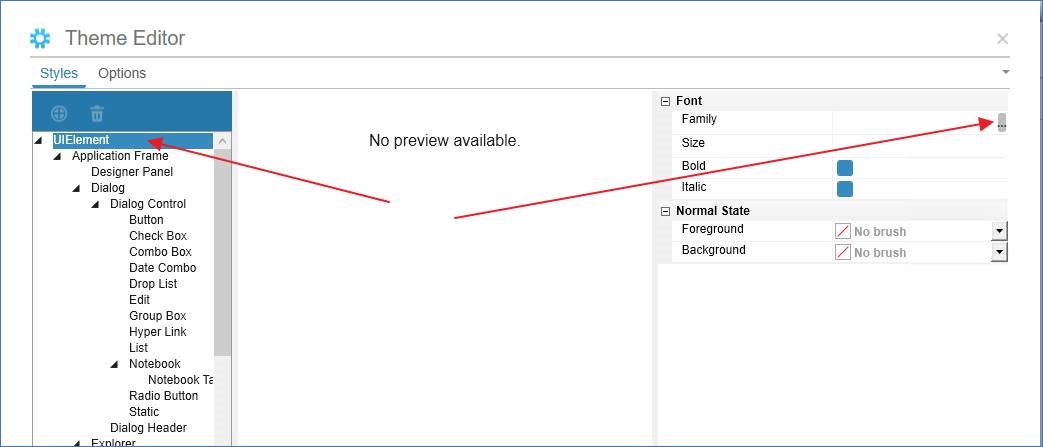Click the Theme Editor gear icon
The image size is (1043, 447).
point(40,38)
